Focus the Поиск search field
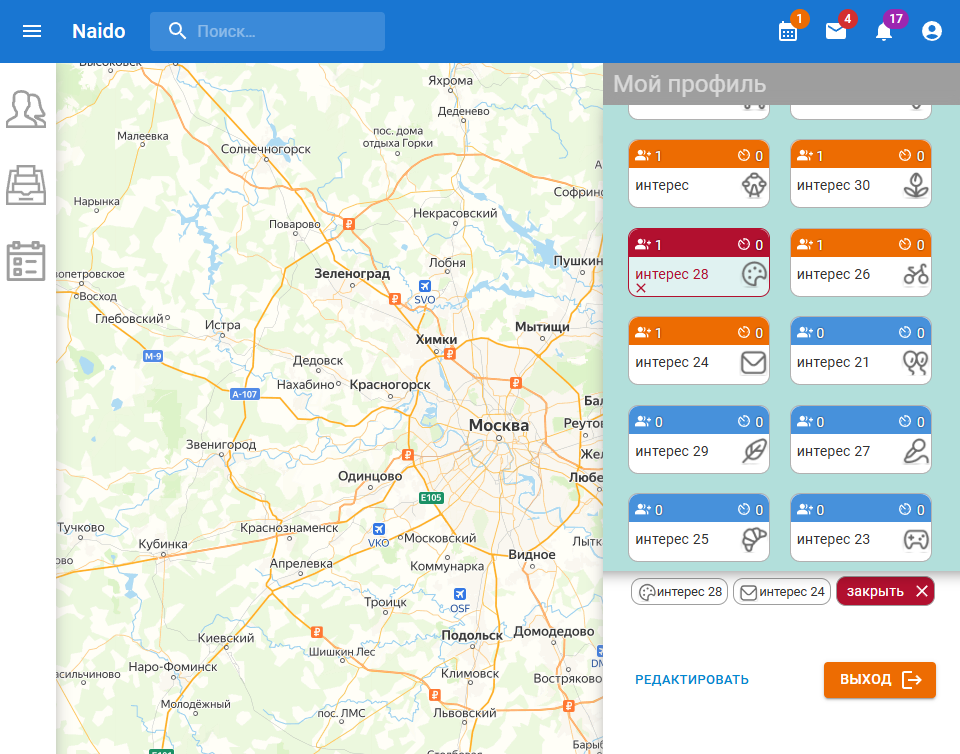Image resolution: width=960 pixels, height=754 pixels. [268, 31]
